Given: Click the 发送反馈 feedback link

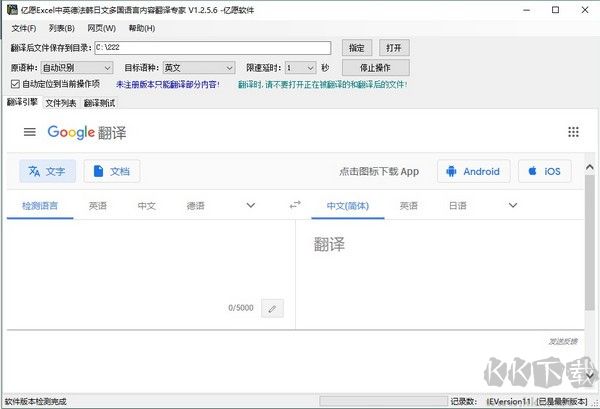Looking at the screenshot, I should click(563, 341).
